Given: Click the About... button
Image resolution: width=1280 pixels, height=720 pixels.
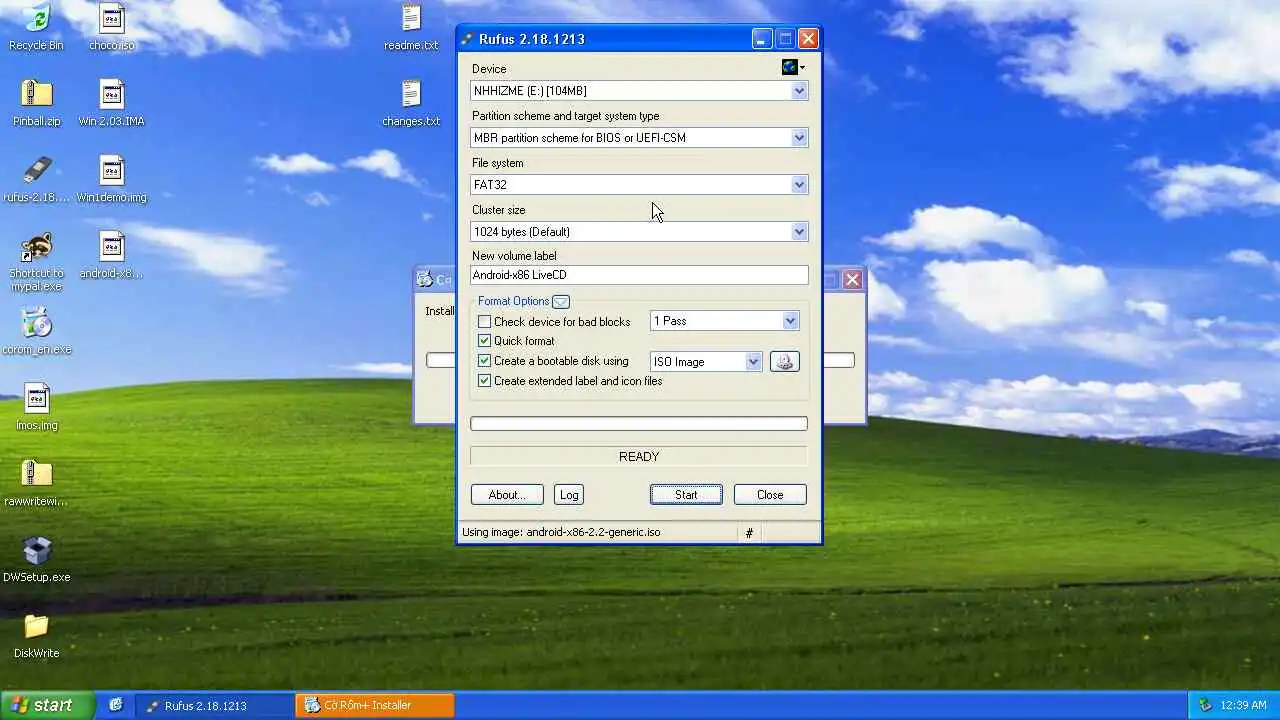Looking at the screenshot, I should point(507,495).
